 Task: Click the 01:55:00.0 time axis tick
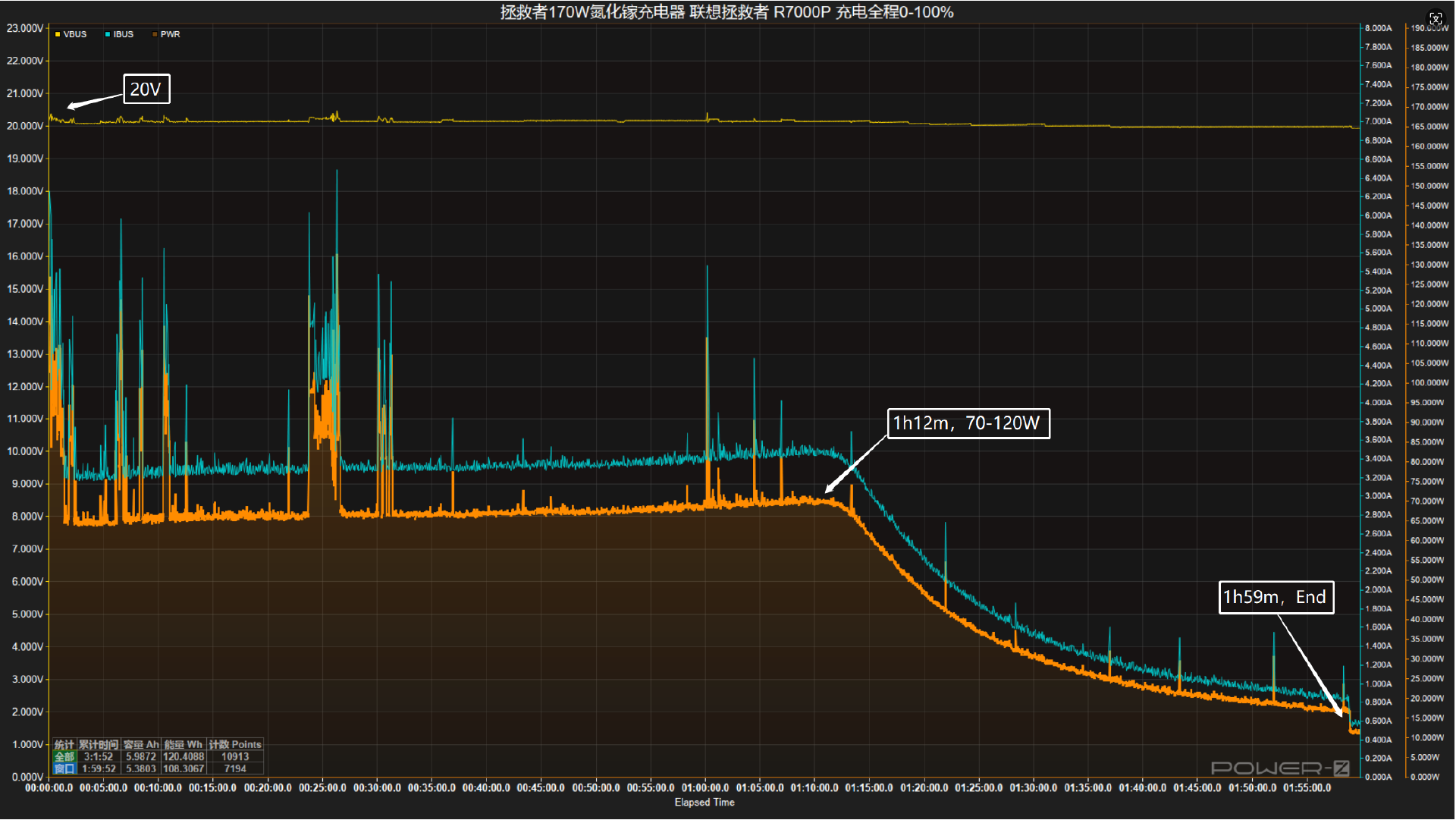pyautogui.click(x=1307, y=788)
